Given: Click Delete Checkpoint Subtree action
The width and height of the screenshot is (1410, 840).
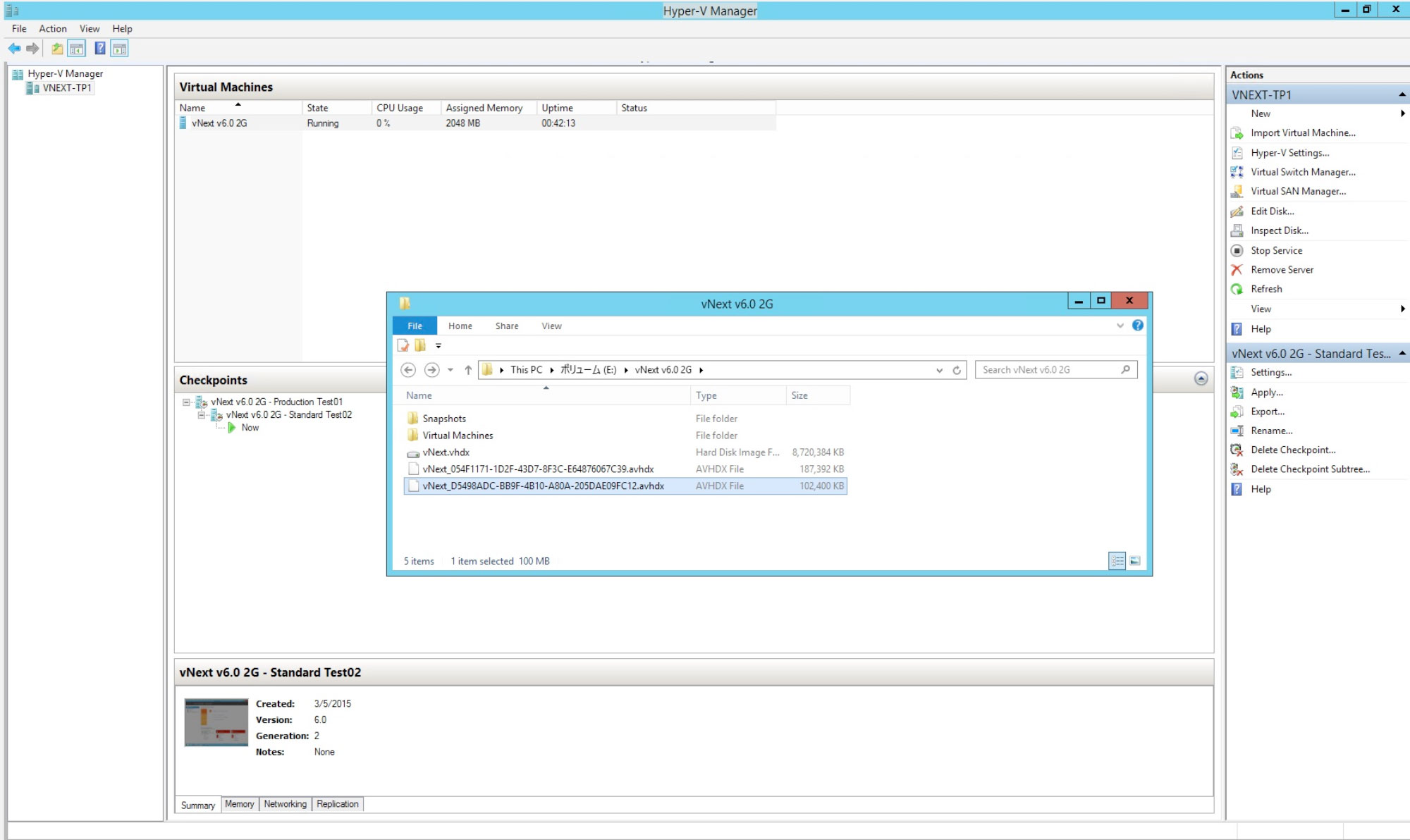Looking at the screenshot, I should pyautogui.click(x=1310, y=469).
